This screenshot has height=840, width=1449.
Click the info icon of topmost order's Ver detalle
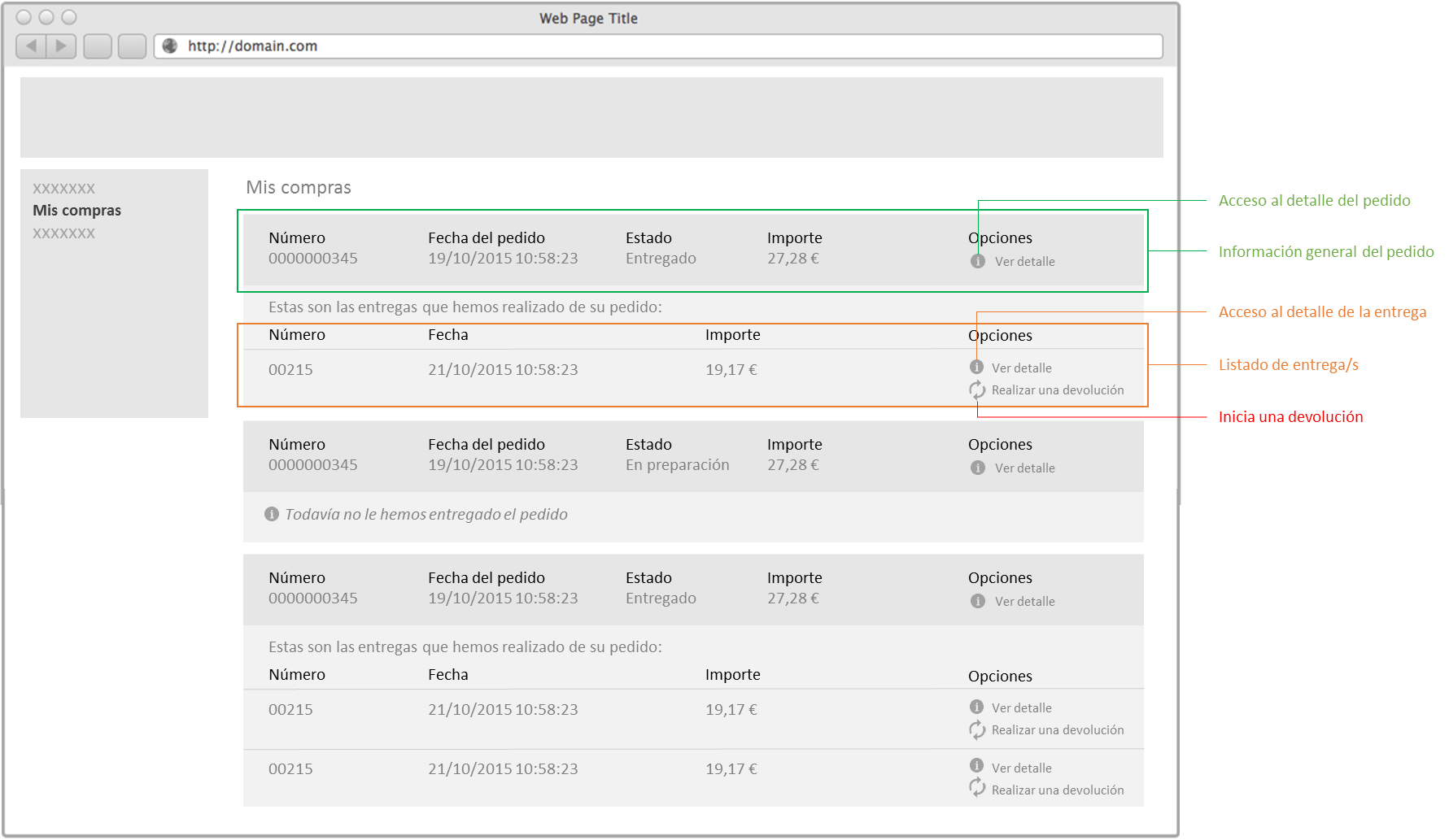[x=978, y=262]
